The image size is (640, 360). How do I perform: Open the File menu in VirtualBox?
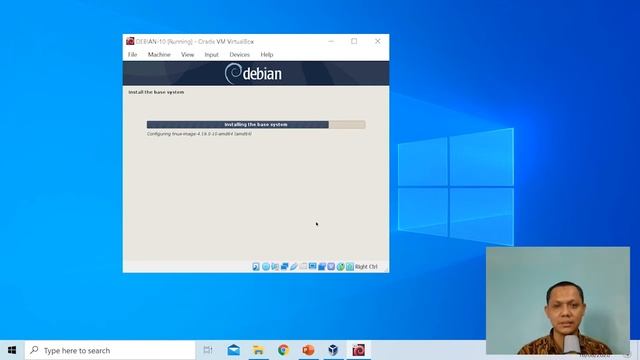click(x=132, y=54)
